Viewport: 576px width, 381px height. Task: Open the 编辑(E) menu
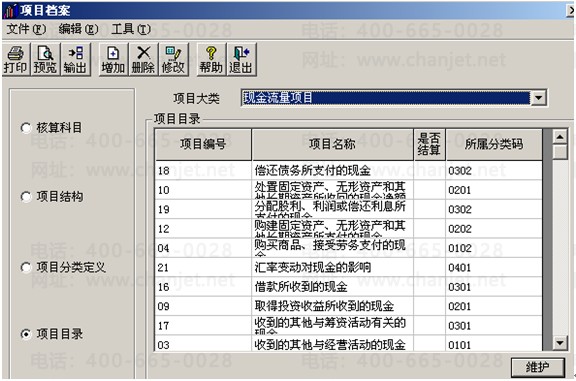[x=78, y=29]
